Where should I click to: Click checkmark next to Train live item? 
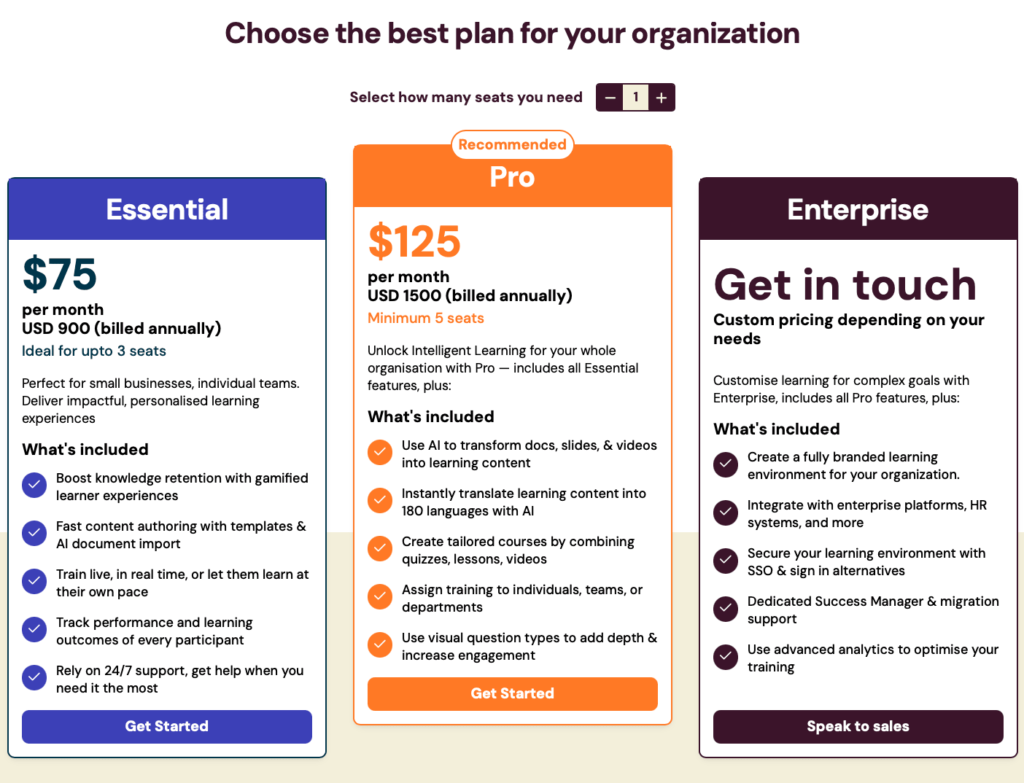click(34, 581)
